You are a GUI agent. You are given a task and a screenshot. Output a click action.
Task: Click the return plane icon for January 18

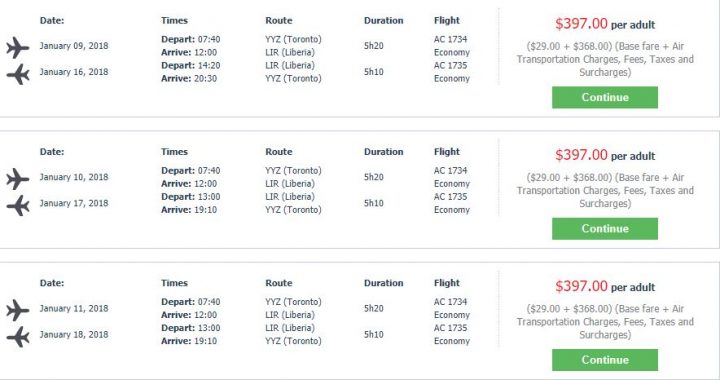(x=18, y=336)
